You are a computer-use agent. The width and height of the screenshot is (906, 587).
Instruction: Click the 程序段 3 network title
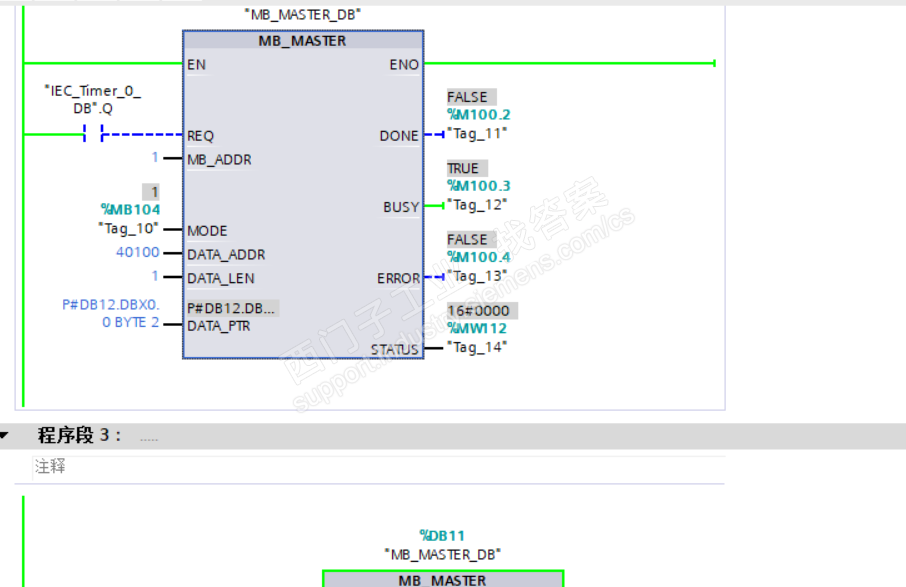pos(80,435)
